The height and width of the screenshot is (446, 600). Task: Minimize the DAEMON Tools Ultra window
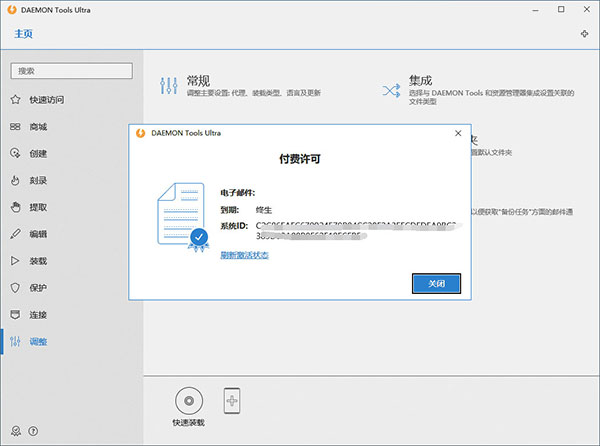pos(535,10)
